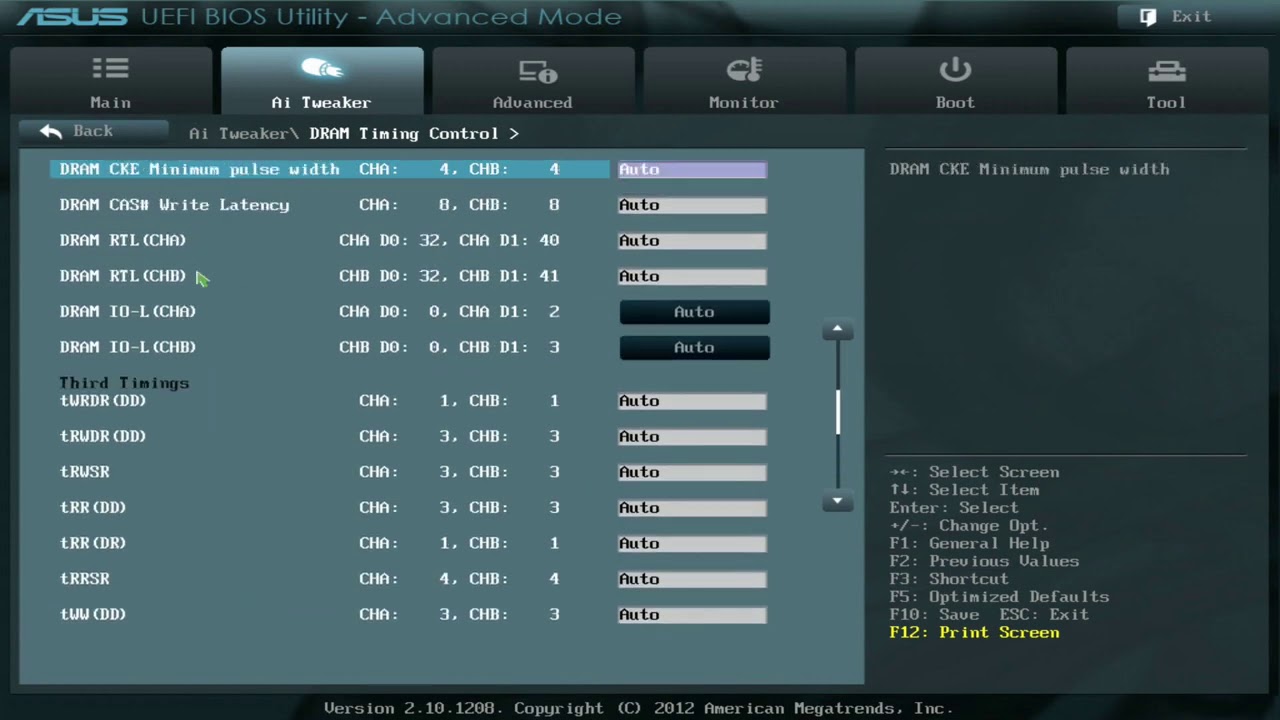Click CHB D0: 32, CHB D1: 41 values
Image resolution: width=1280 pixels, height=720 pixels.
point(449,276)
